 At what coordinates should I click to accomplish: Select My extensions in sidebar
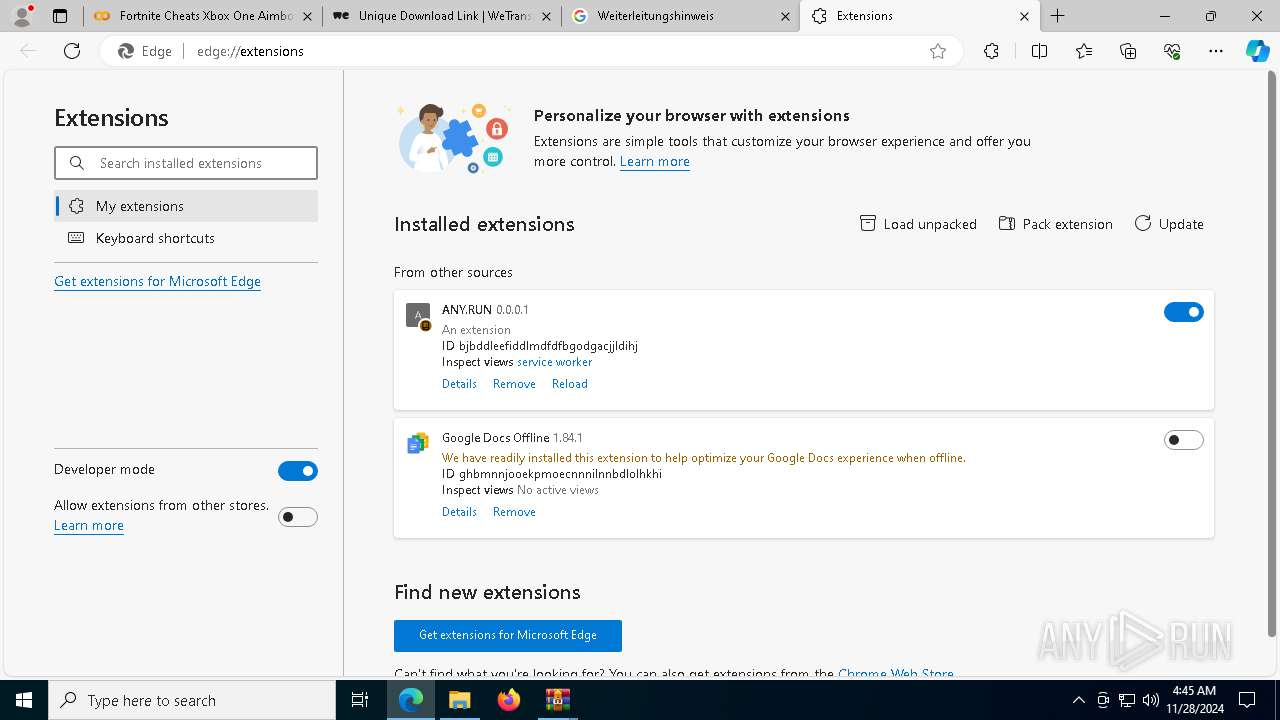[x=186, y=206]
